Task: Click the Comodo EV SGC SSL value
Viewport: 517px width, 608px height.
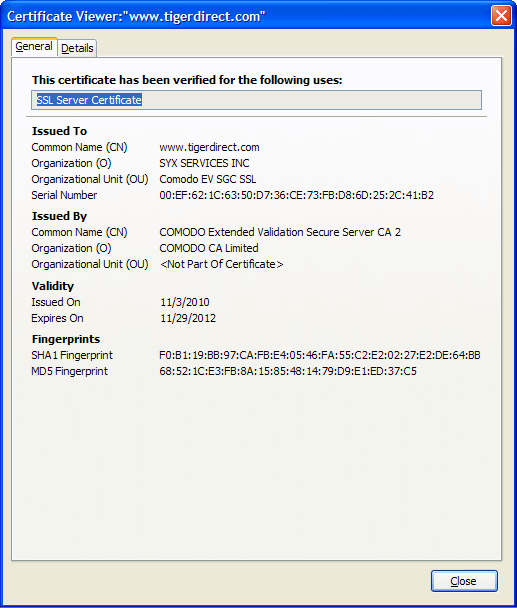Action: (208, 179)
